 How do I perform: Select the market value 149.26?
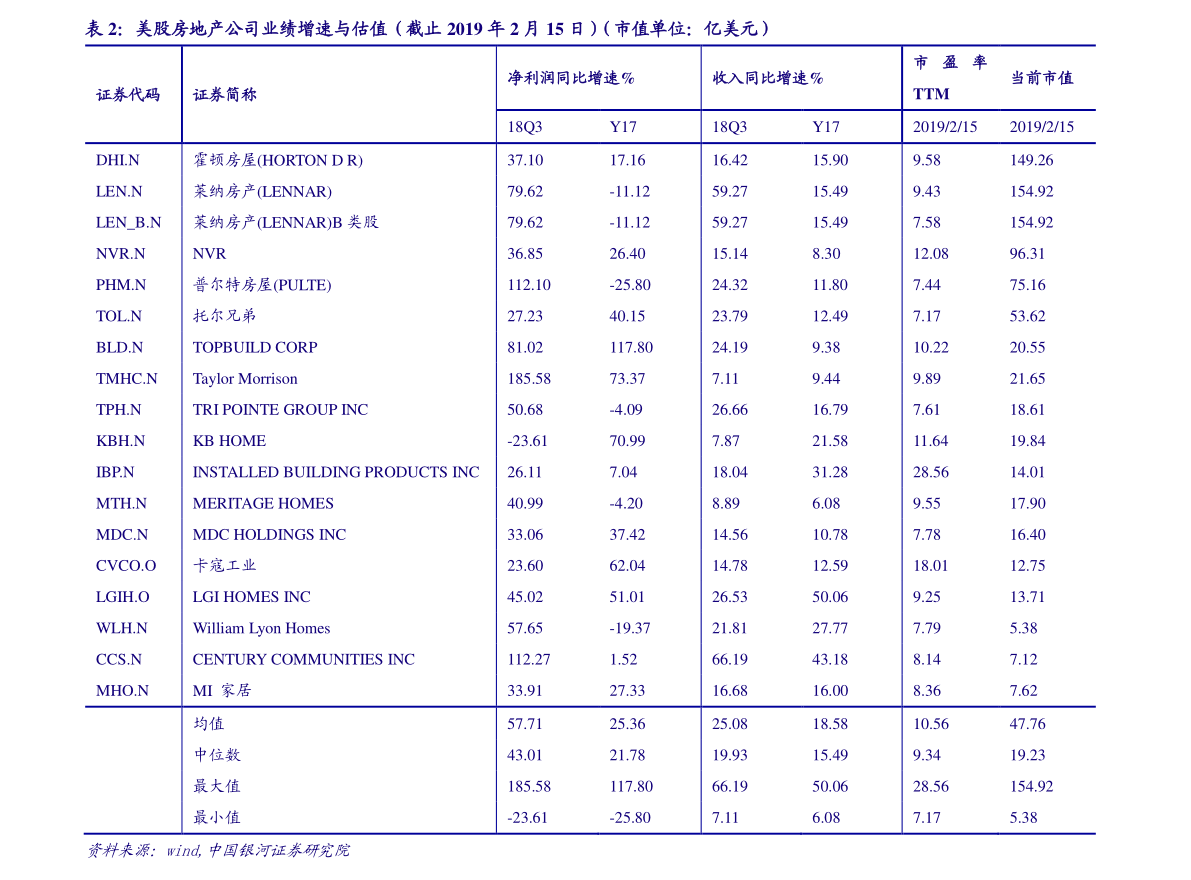click(1031, 160)
